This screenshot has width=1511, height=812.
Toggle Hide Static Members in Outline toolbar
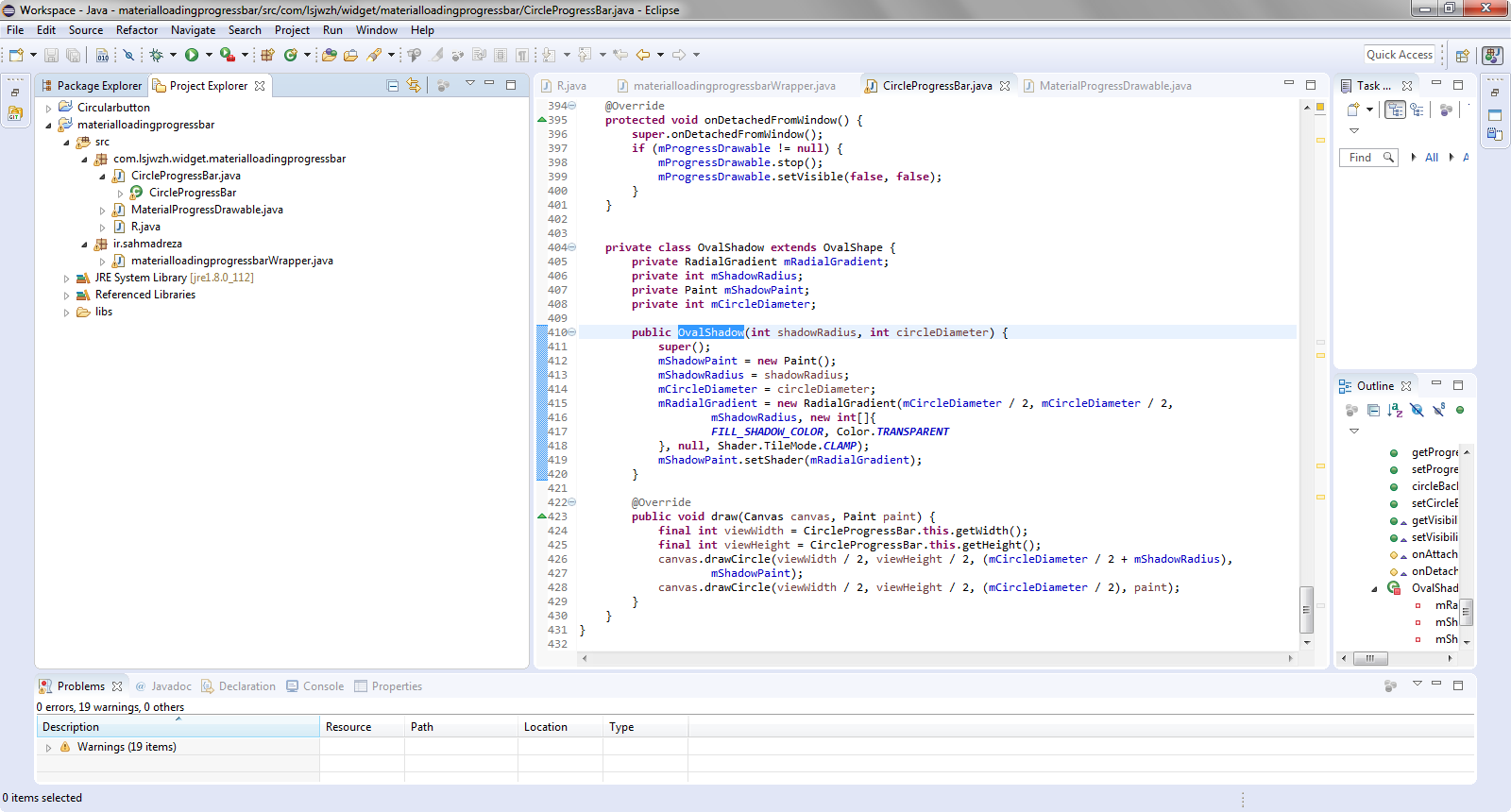(1438, 410)
